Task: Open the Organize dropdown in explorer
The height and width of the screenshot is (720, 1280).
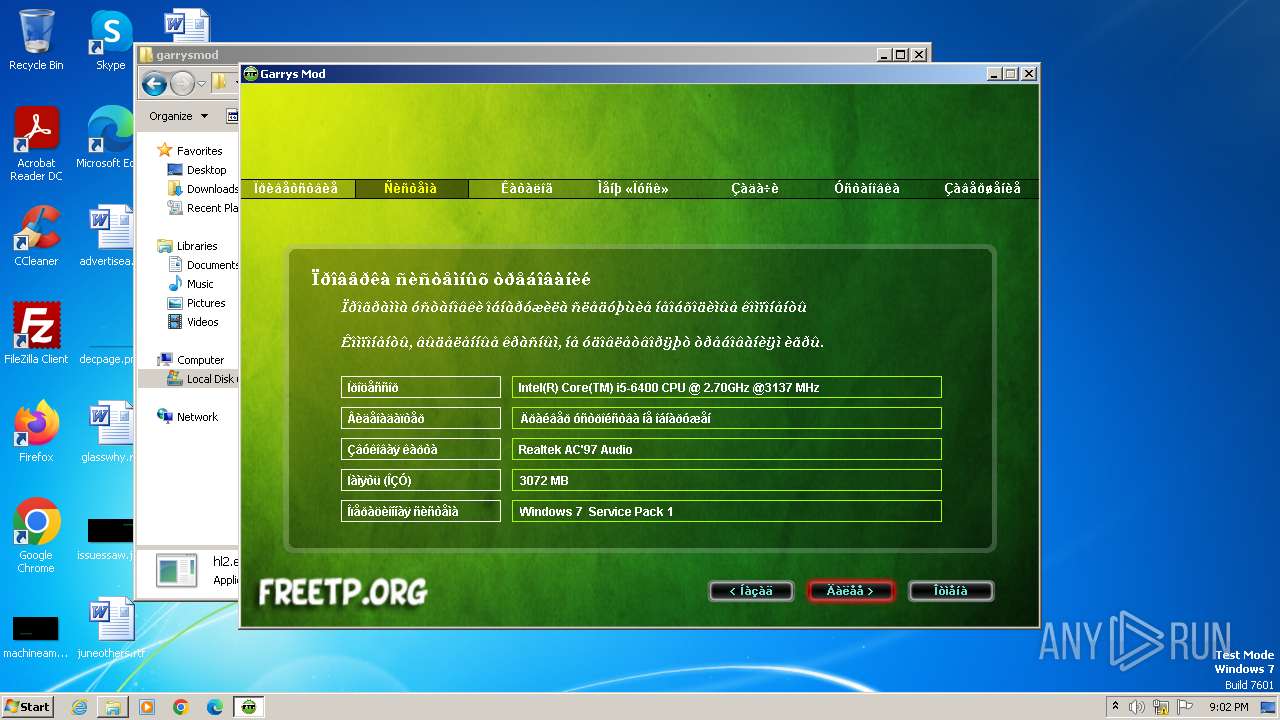Action: [179, 116]
